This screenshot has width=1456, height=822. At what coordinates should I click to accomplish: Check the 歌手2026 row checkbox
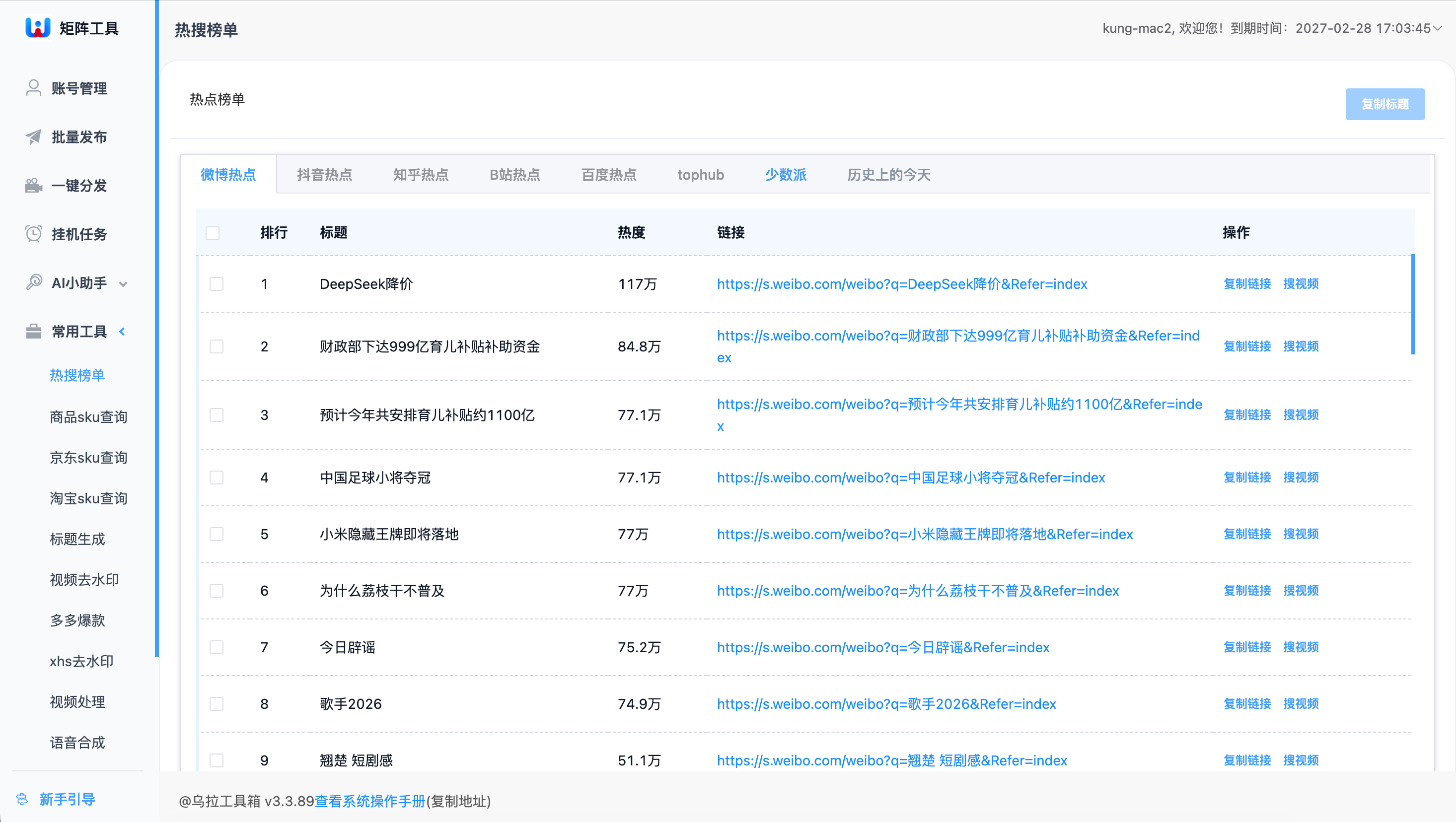click(x=217, y=703)
